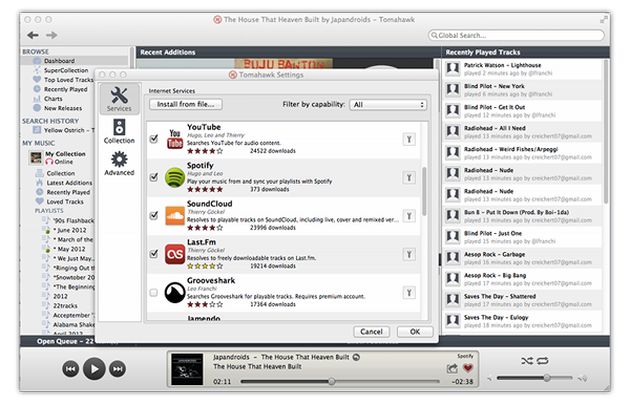This screenshot has height=404, width=630.
Task: Open New Releases in the sidebar
Action: 63,108
